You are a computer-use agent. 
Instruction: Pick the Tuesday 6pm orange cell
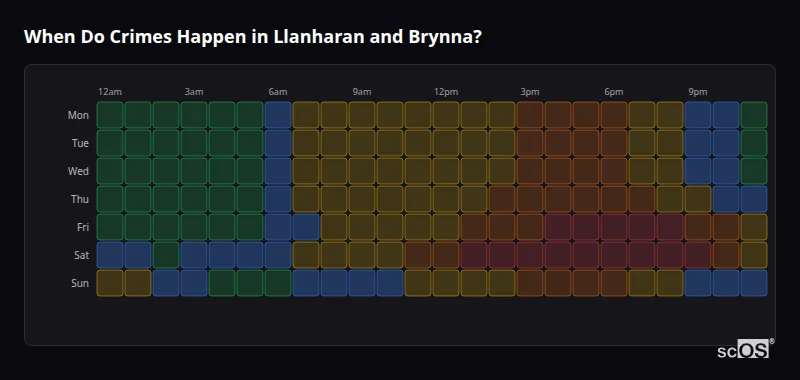coord(614,143)
